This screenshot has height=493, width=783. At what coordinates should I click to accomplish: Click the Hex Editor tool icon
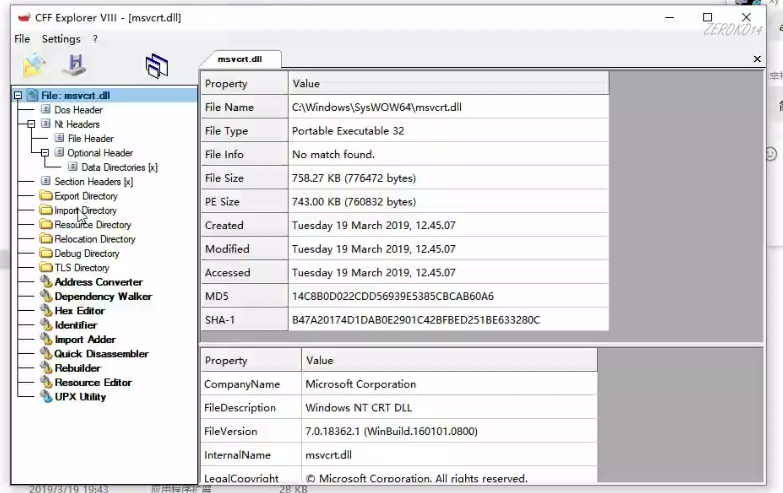46,311
